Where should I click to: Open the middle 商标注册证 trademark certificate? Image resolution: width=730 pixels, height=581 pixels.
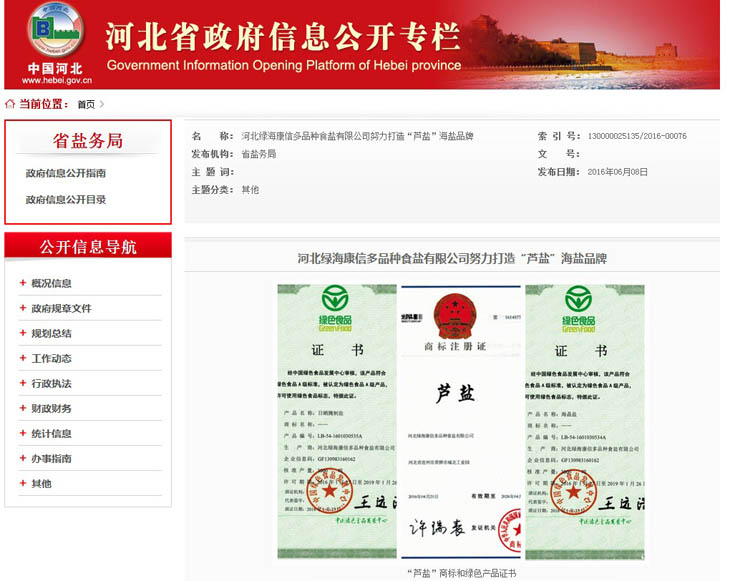461,421
